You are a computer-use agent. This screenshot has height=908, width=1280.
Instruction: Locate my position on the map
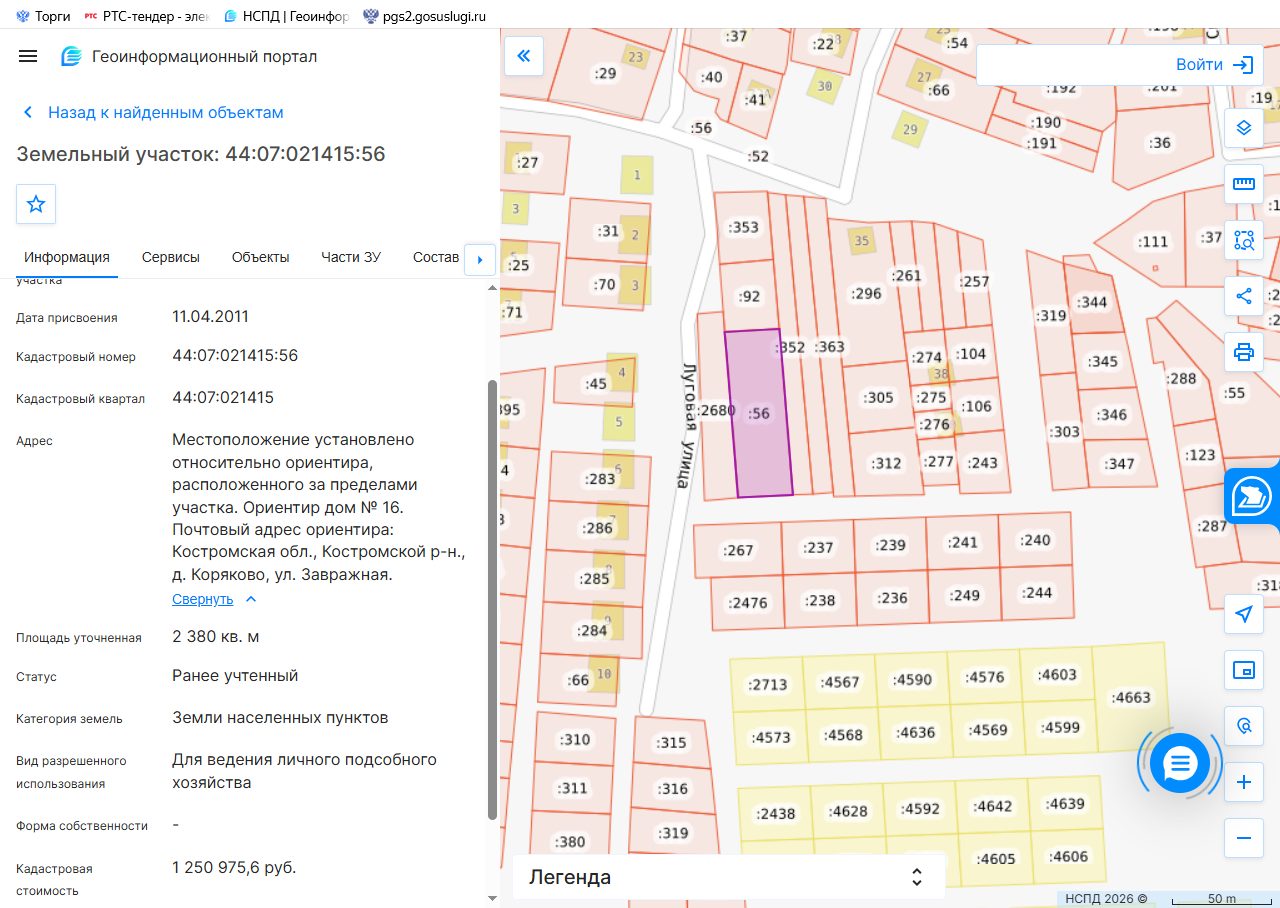coord(1244,614)
